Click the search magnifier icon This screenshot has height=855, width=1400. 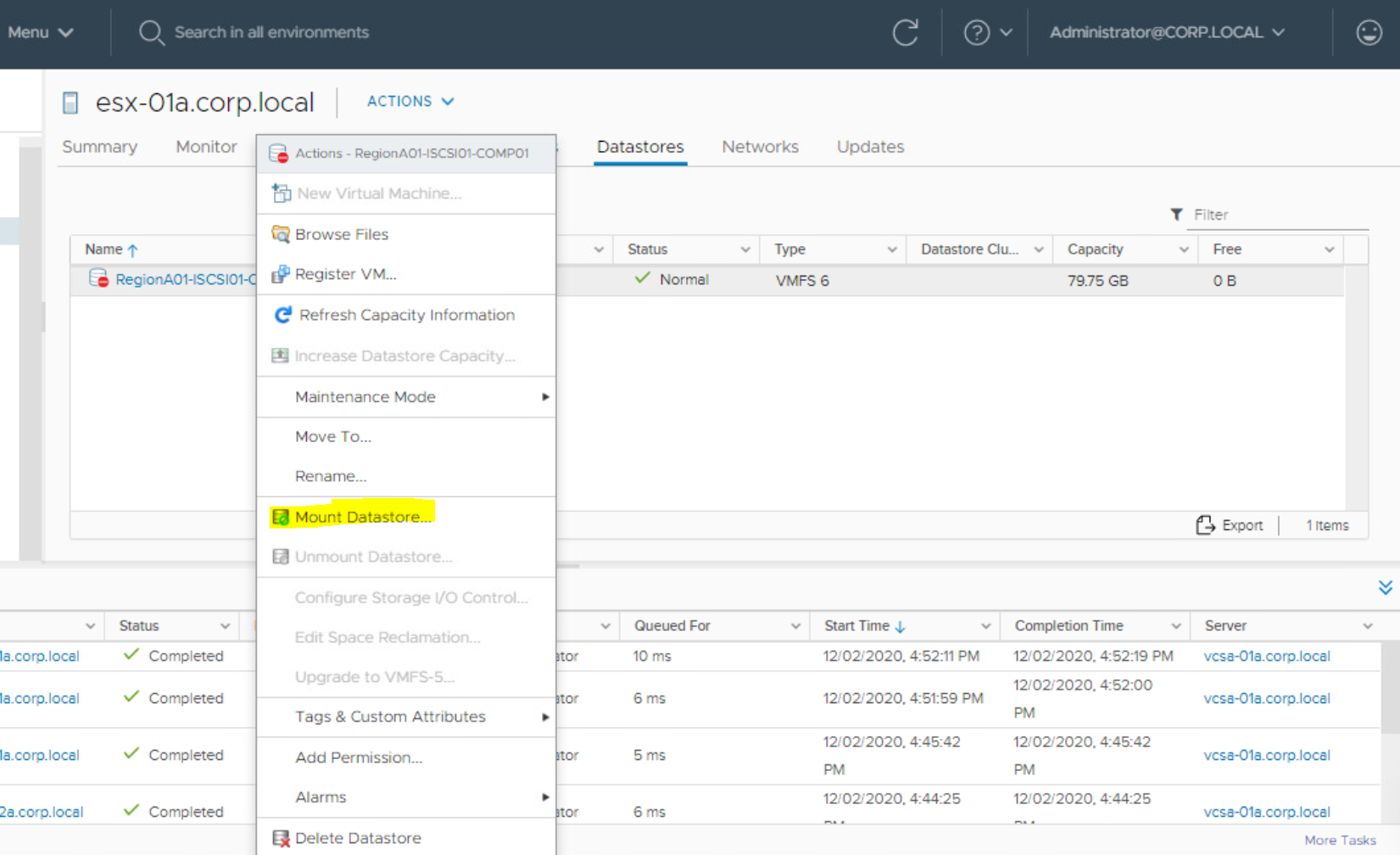point(151,32)
